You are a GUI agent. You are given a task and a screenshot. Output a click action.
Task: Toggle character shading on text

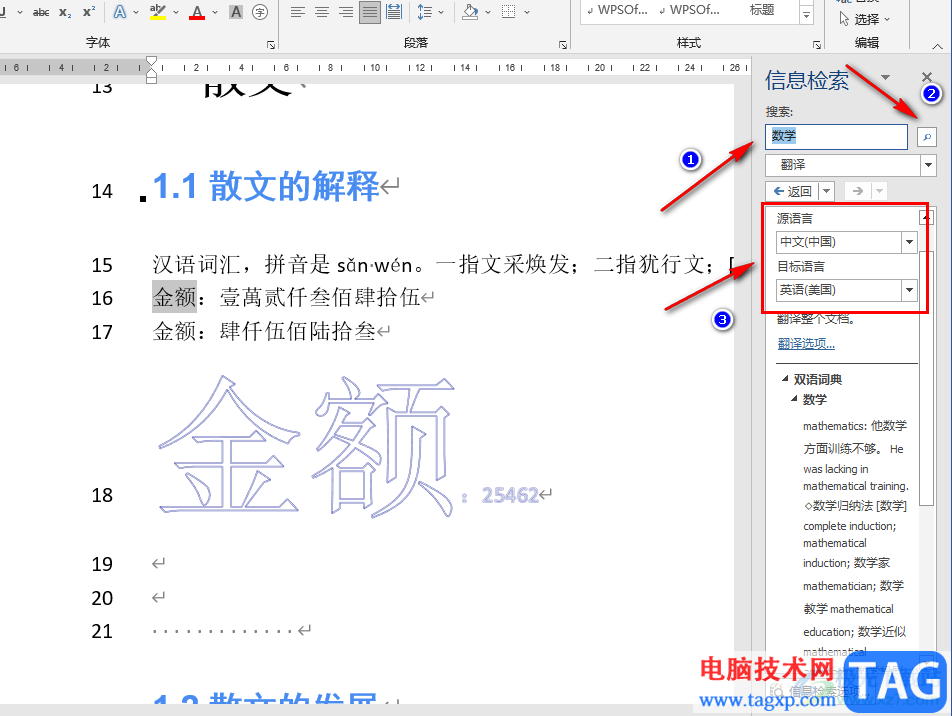(236, 12)
